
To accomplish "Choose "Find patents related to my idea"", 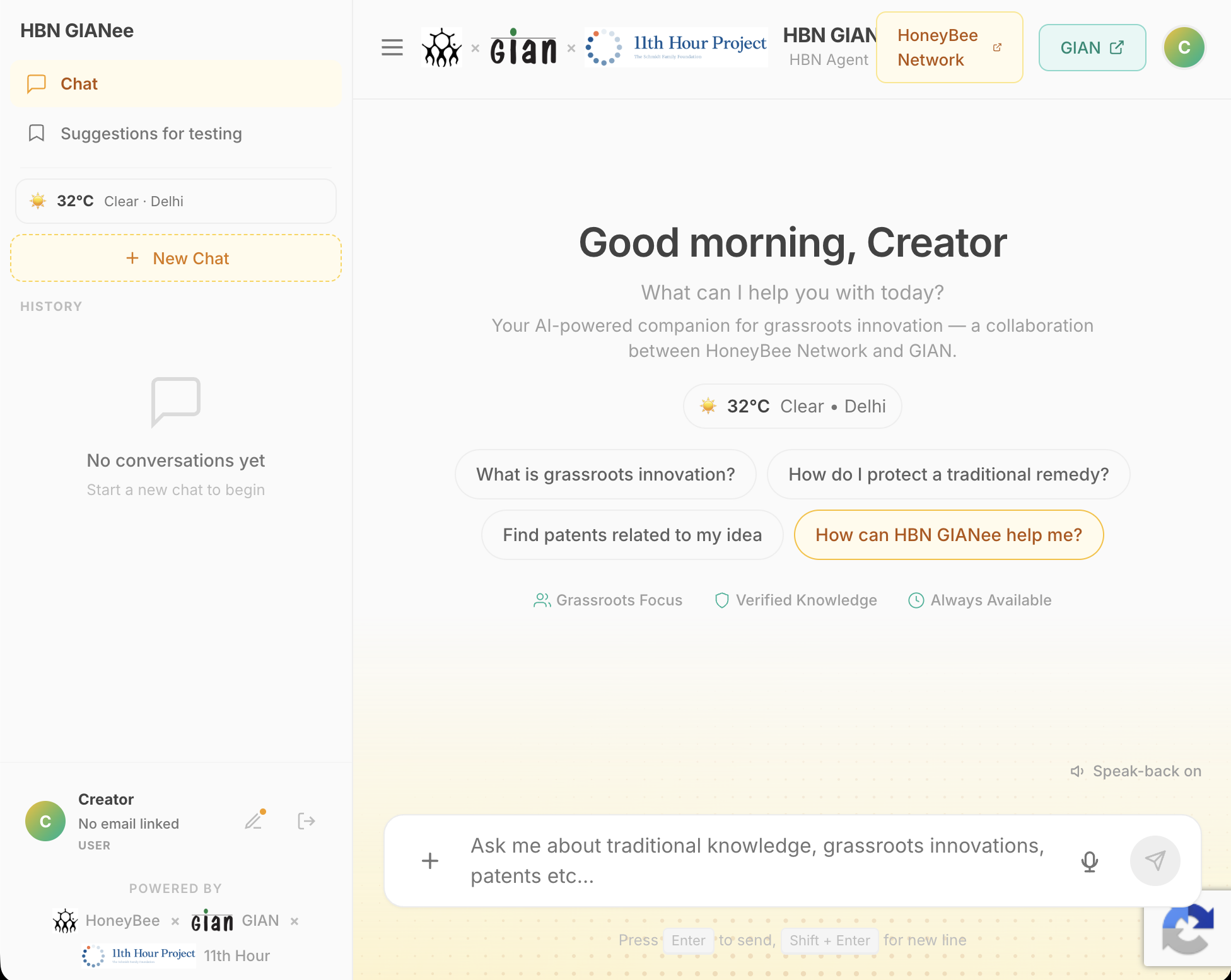I will pos(632,535).
